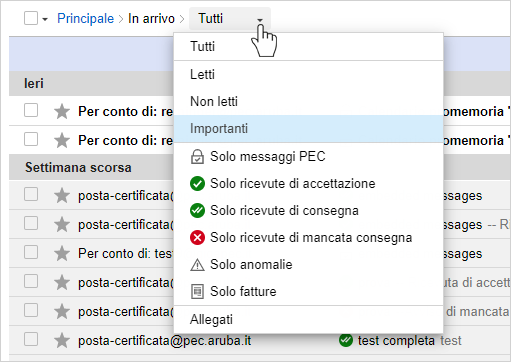Click green delivery icon beside test completa
Viewport: 511px width, 362px height.
pyautogui.click(x=346, y=340)
